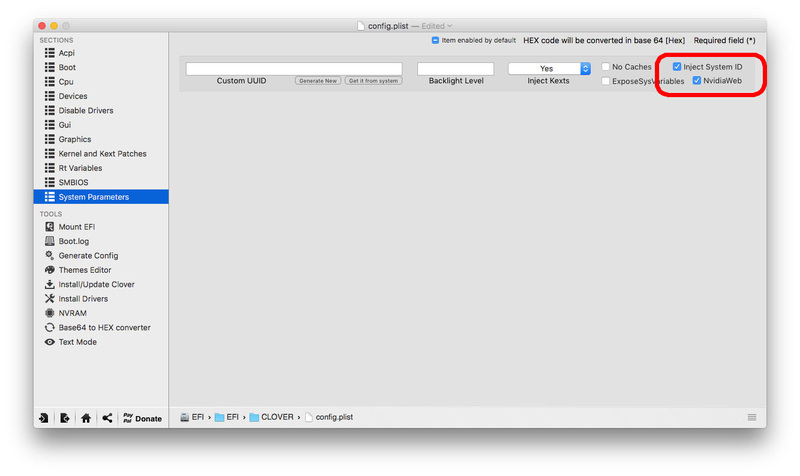800x476 pixels.
Task: Click the Disable Drivers list icon
Action: pyautogui.click(x=49, y=110)
